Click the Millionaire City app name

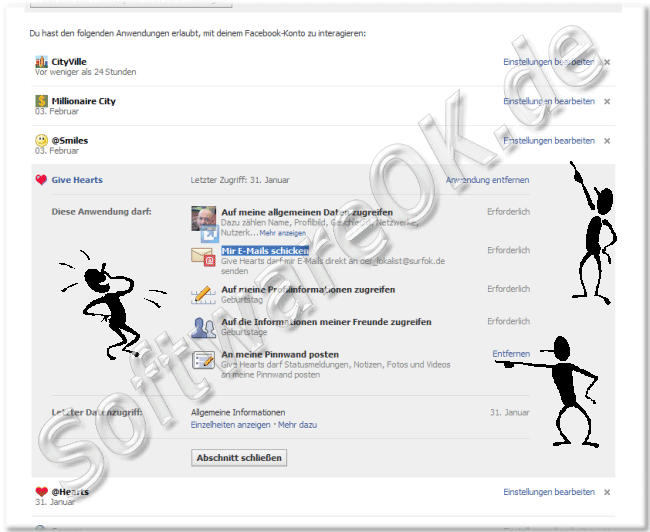83,101
